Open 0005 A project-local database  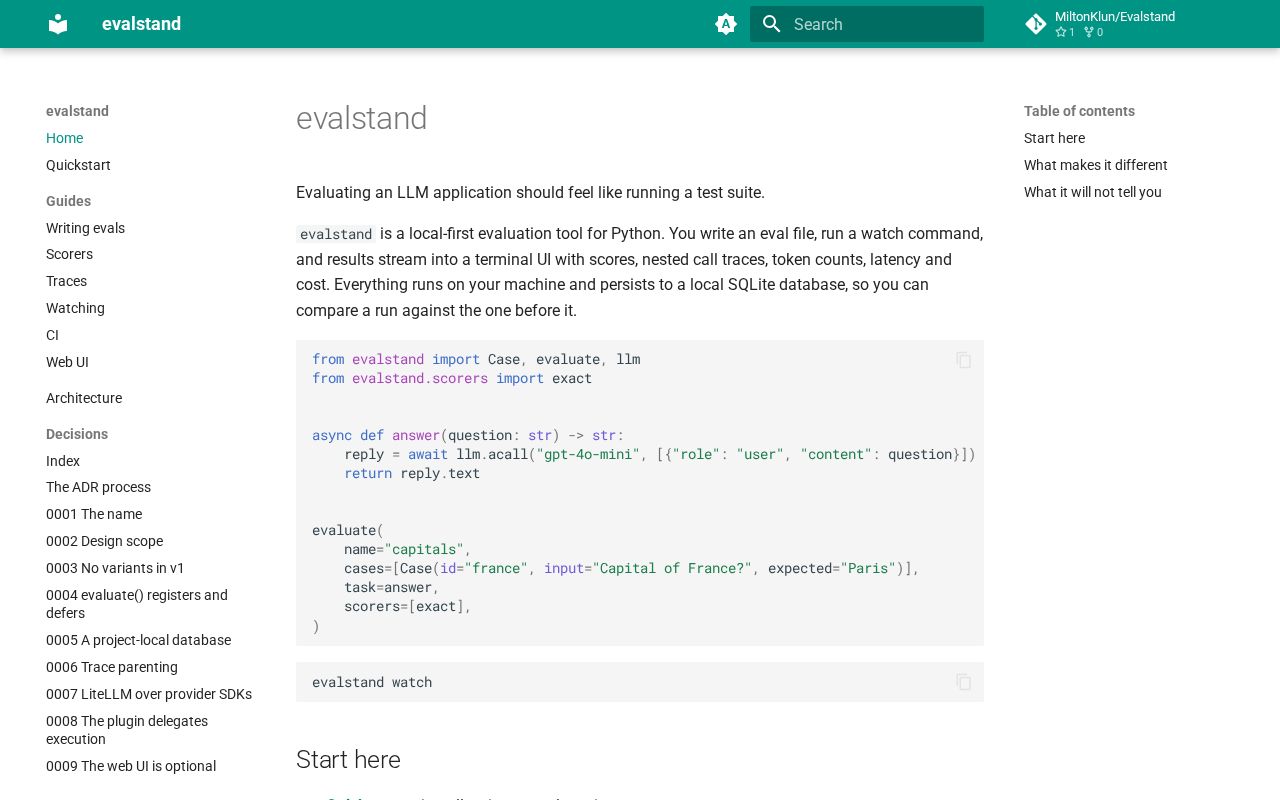138,640
